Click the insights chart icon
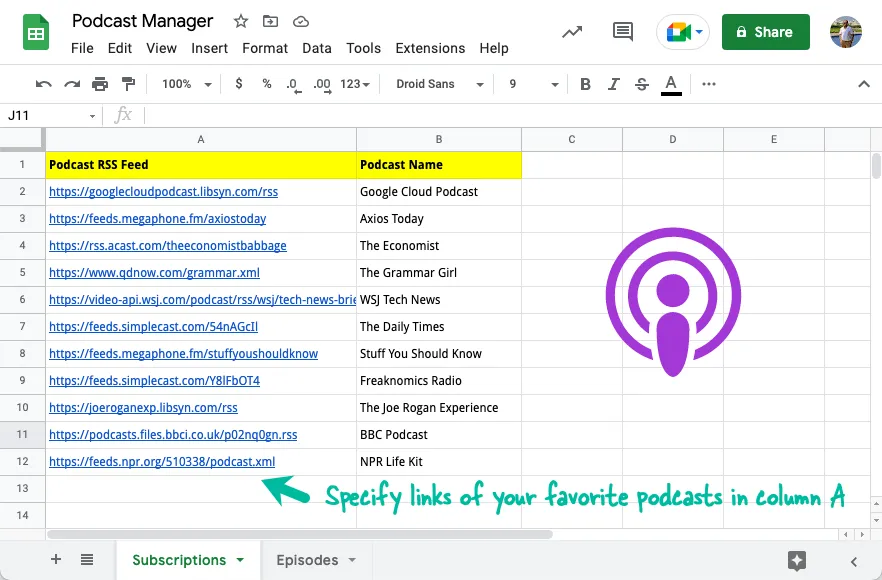The height and width of the screenshot is (580, 882). (571, 31)
